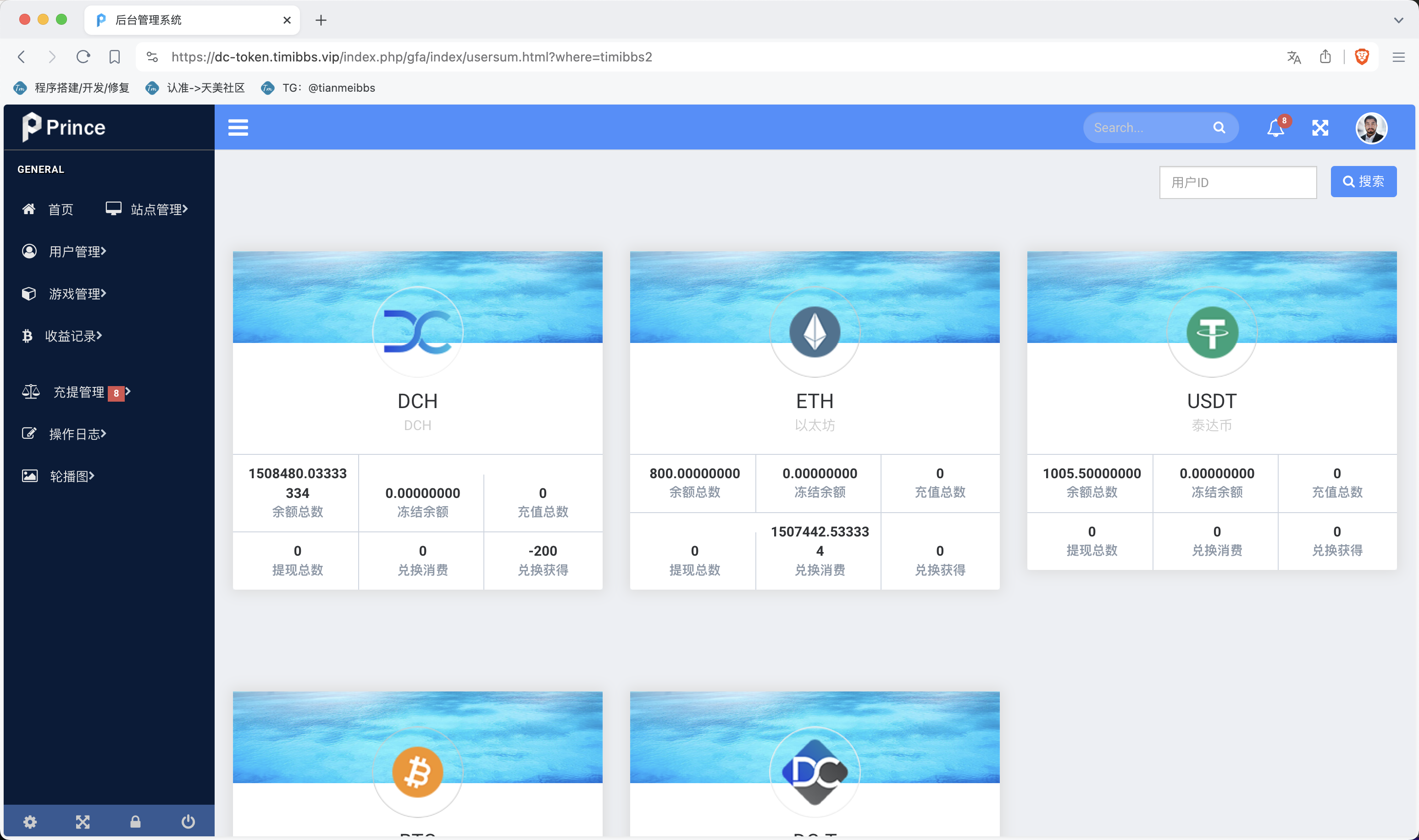This screenshot has height=840, width=1419.
Task: Click the ETH Ethereum coin logo
Action: [x=815, y=332]
